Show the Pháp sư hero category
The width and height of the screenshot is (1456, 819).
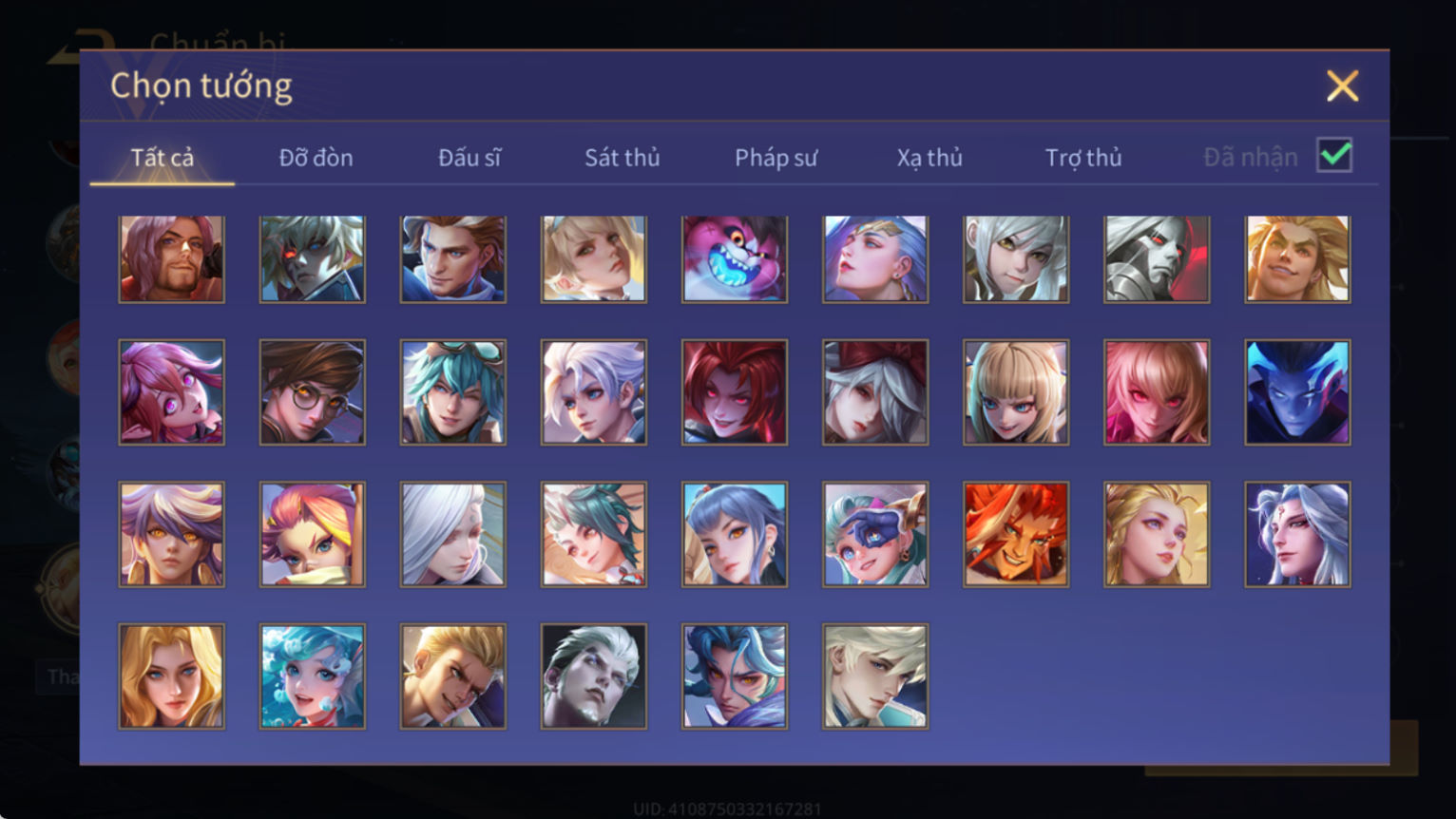pos(776,158)
